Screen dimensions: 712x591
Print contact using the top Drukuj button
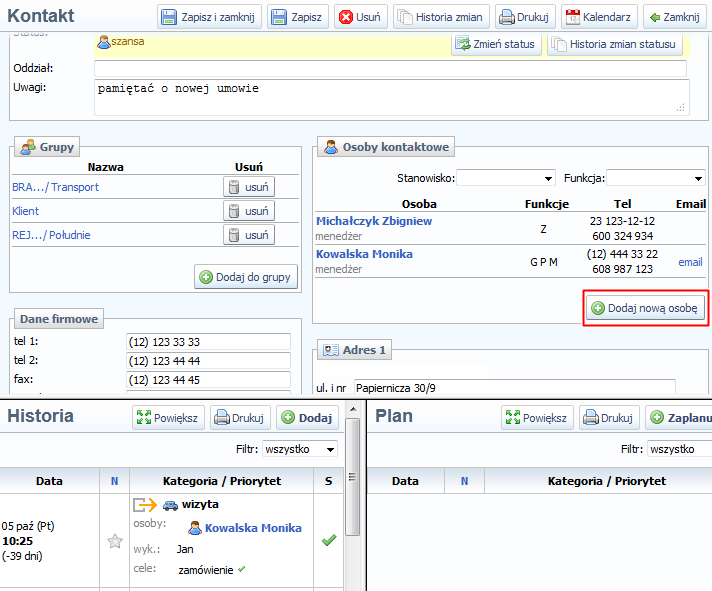coord(525,17)
